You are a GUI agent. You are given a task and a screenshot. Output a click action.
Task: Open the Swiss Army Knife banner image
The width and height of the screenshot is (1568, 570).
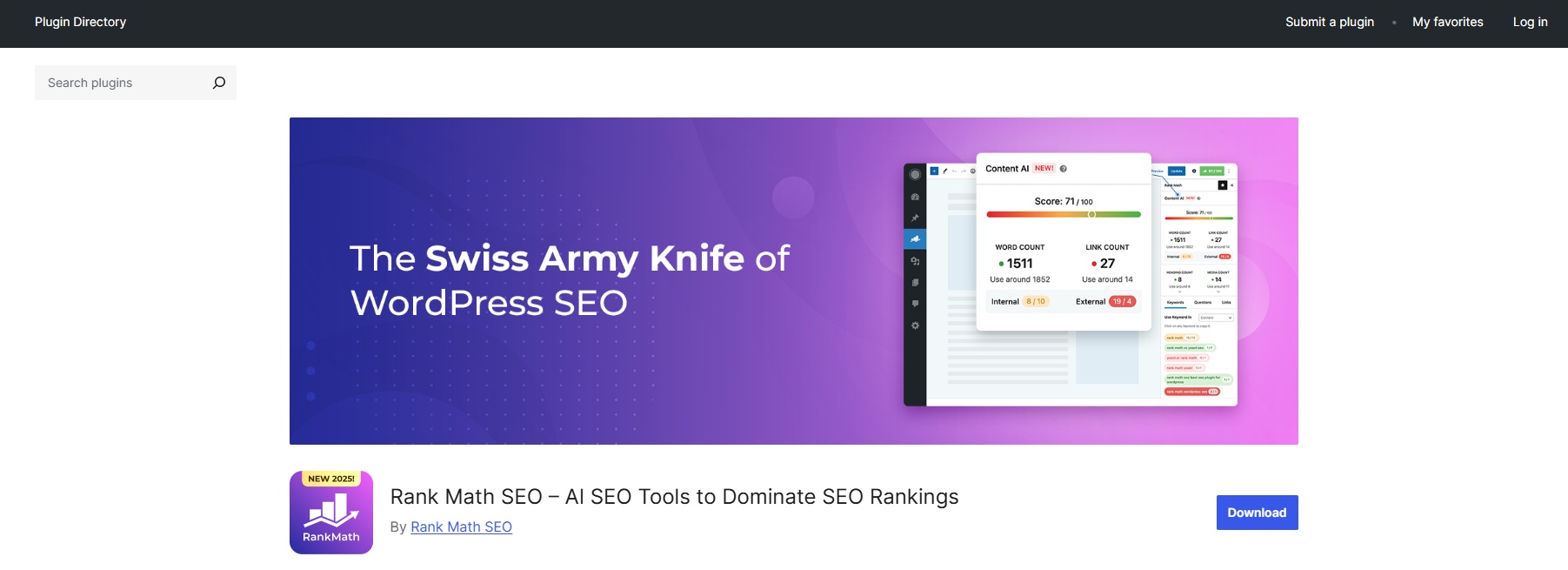tap(793, 281)
